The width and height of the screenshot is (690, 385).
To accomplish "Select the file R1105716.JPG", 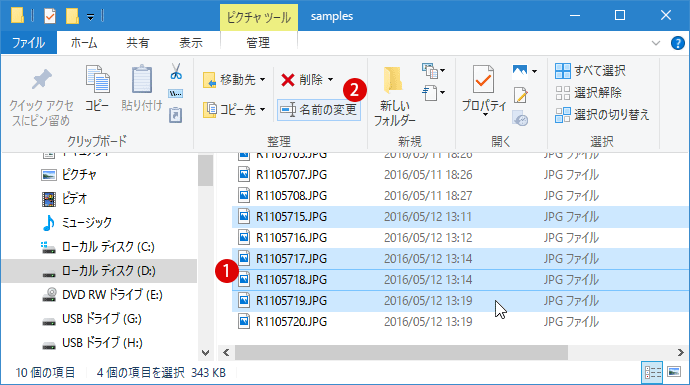I will click(x=460, y=238).
